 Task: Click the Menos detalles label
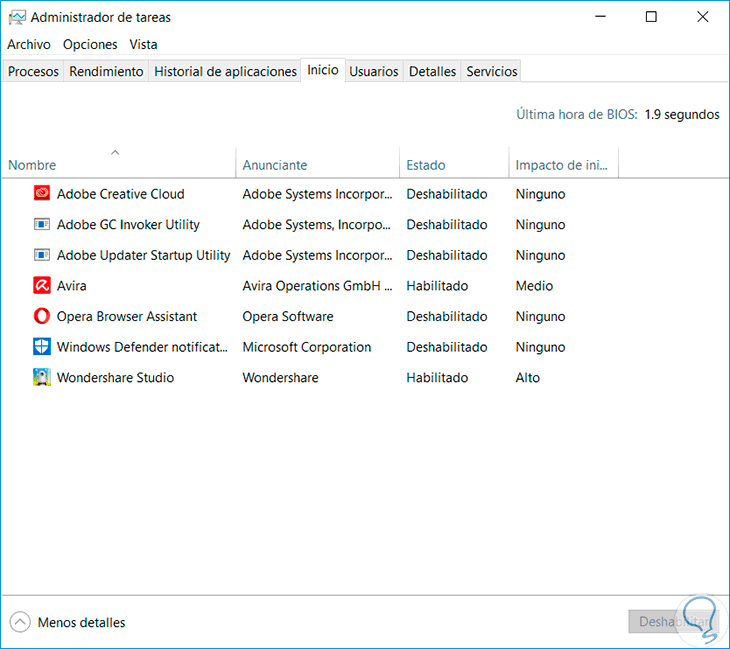click(81, 622)
